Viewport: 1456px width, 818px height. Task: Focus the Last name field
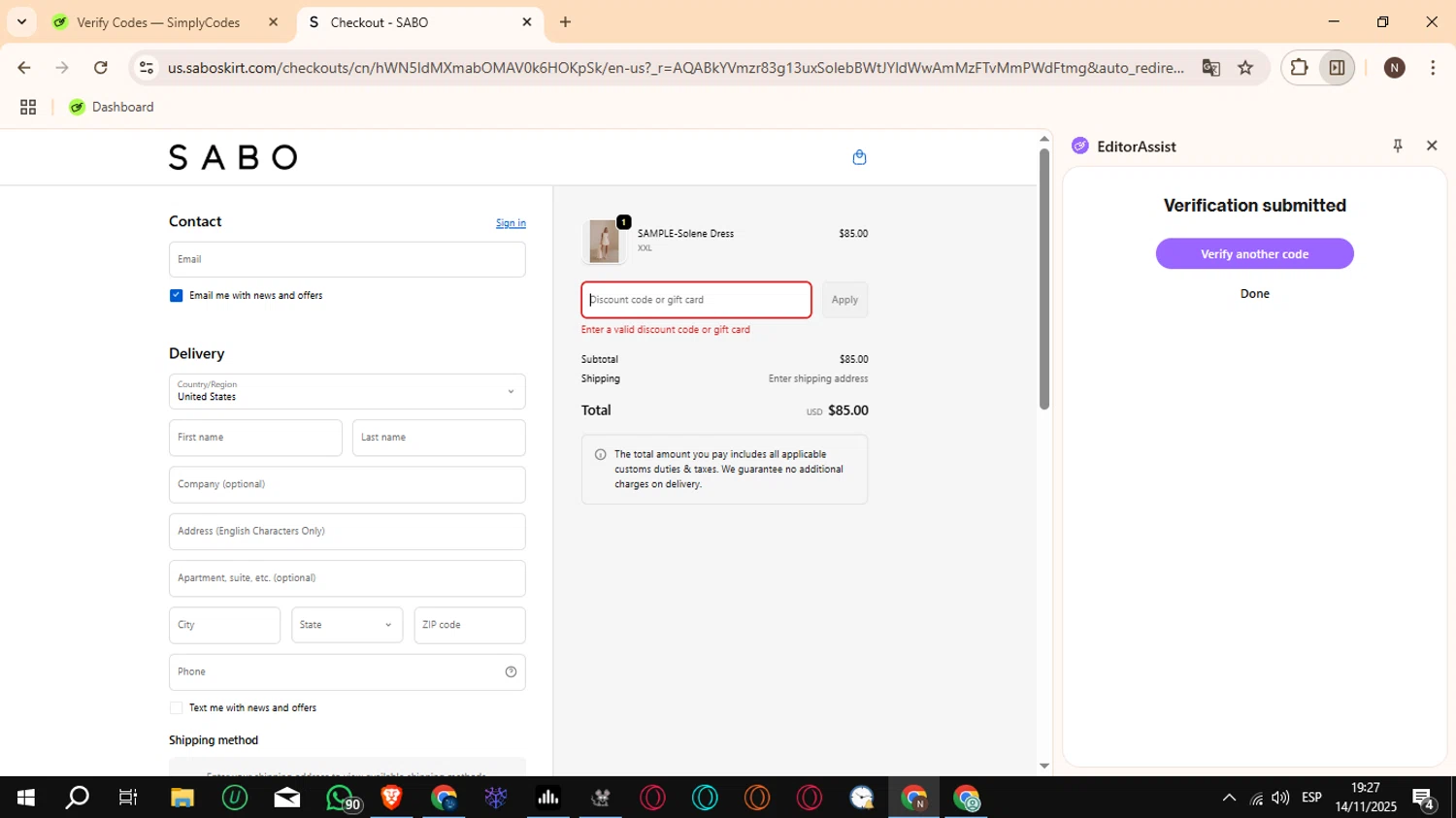click(x=439, y=438)
